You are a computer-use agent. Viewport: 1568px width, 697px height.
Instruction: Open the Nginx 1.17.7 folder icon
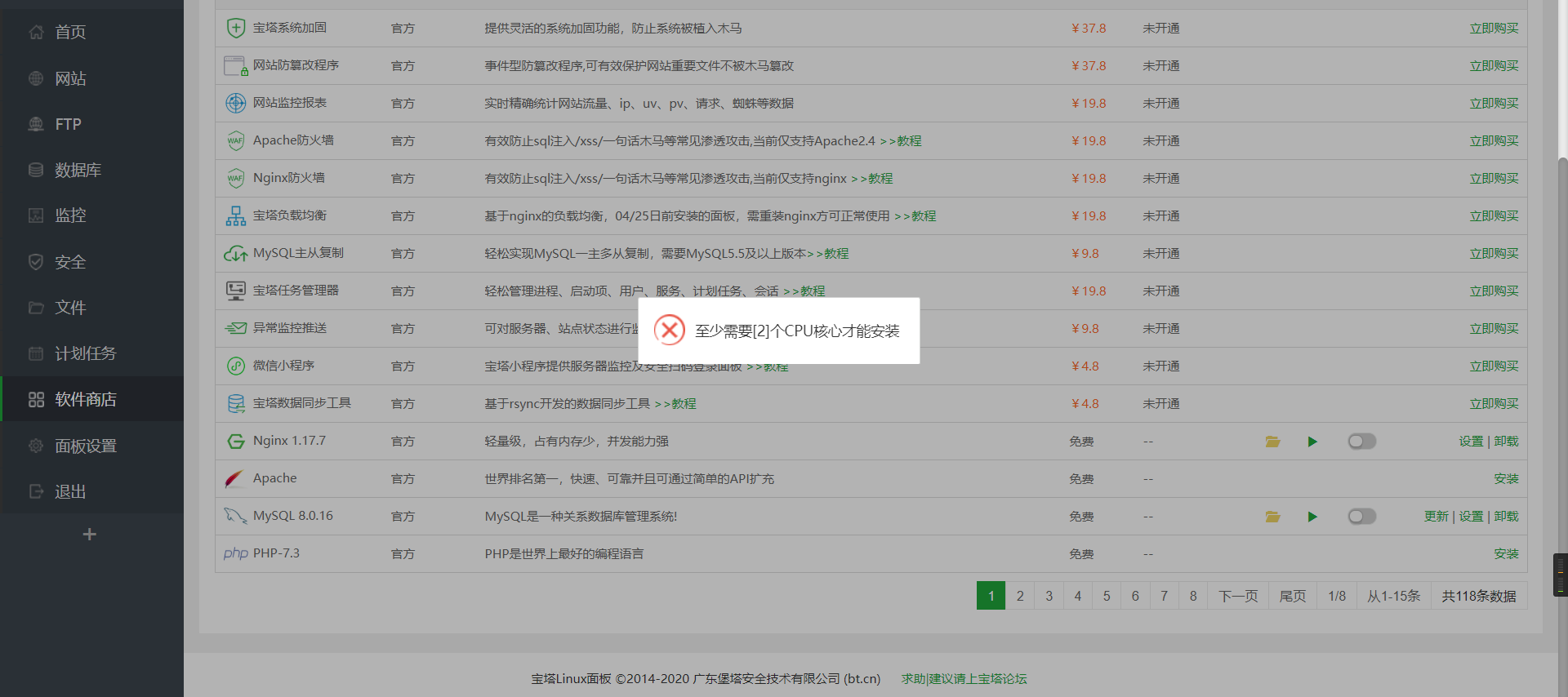coord(1272,442)
